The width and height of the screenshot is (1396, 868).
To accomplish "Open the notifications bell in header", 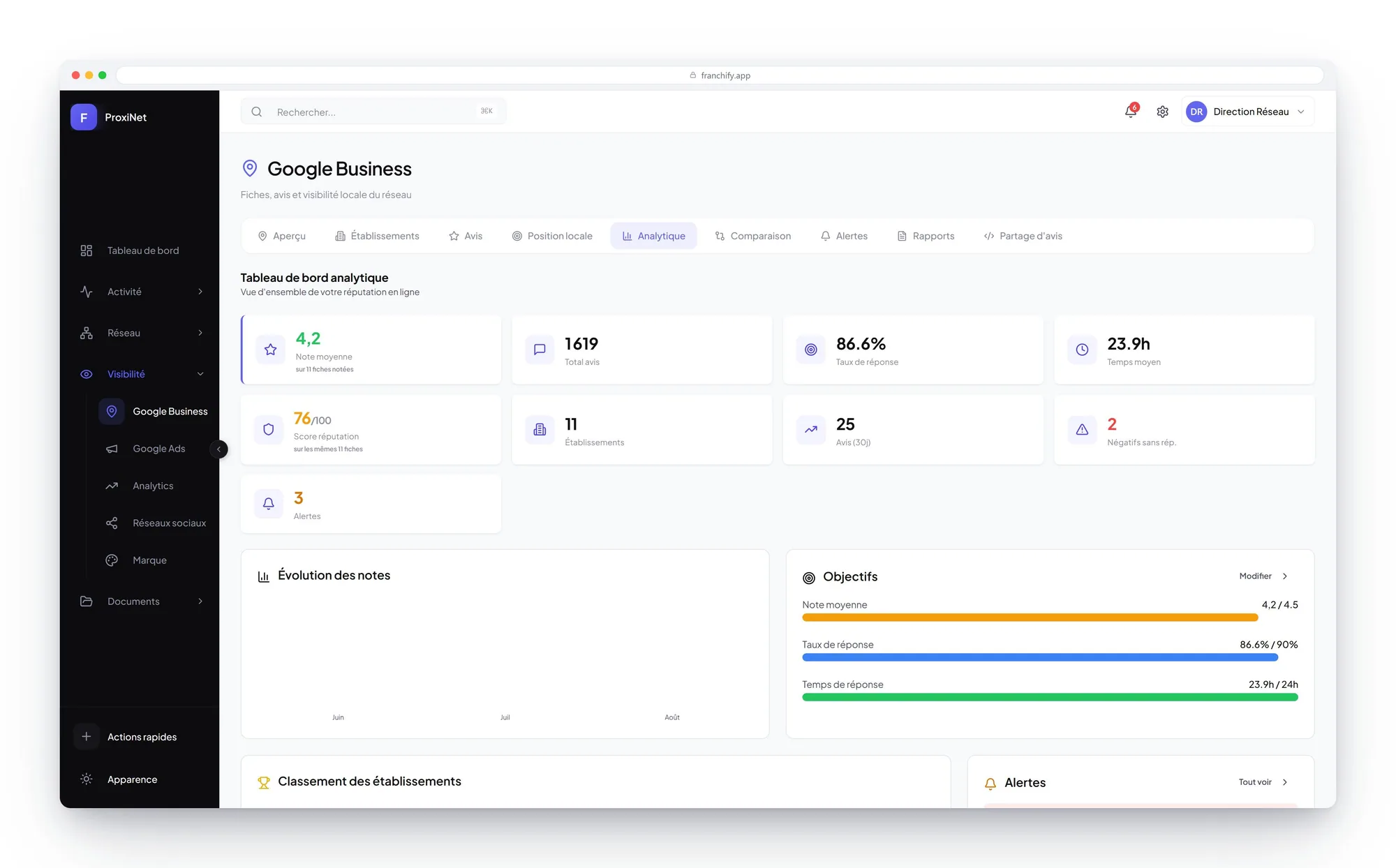I will (1131, 112).
